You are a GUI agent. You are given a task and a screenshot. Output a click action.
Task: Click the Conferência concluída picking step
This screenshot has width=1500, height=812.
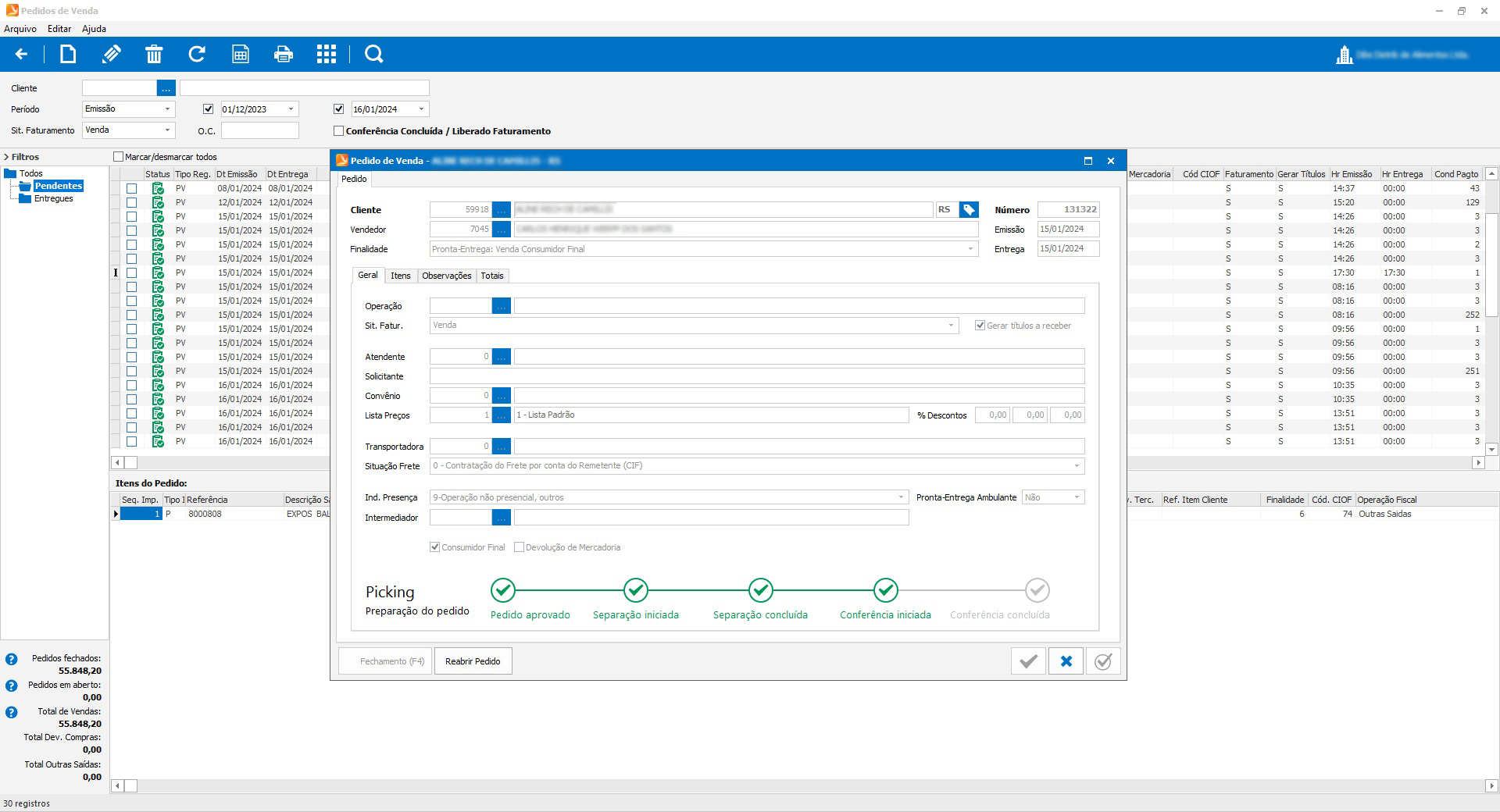(x=1037, y=590)
